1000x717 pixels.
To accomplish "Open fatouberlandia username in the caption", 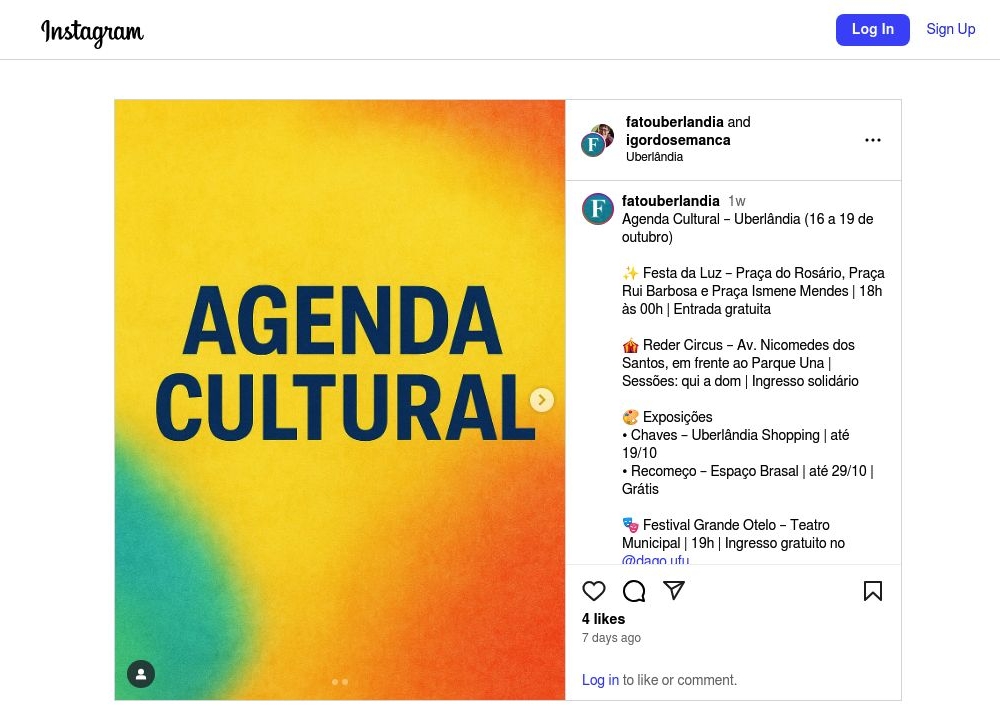I will [670, 201].
